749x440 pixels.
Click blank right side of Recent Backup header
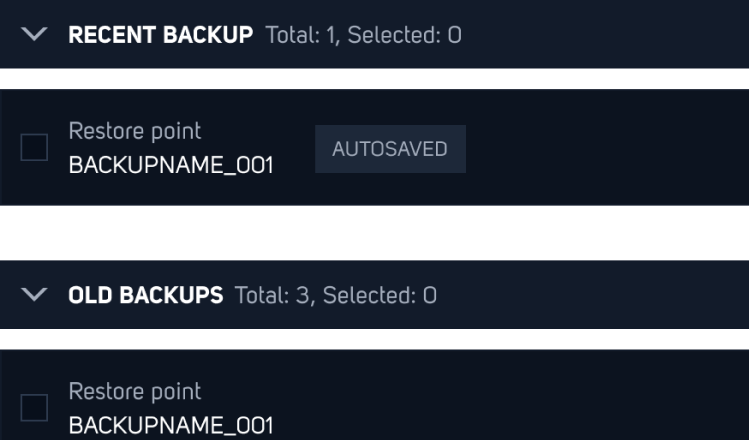pyautogui.click(x=620, y=35)
